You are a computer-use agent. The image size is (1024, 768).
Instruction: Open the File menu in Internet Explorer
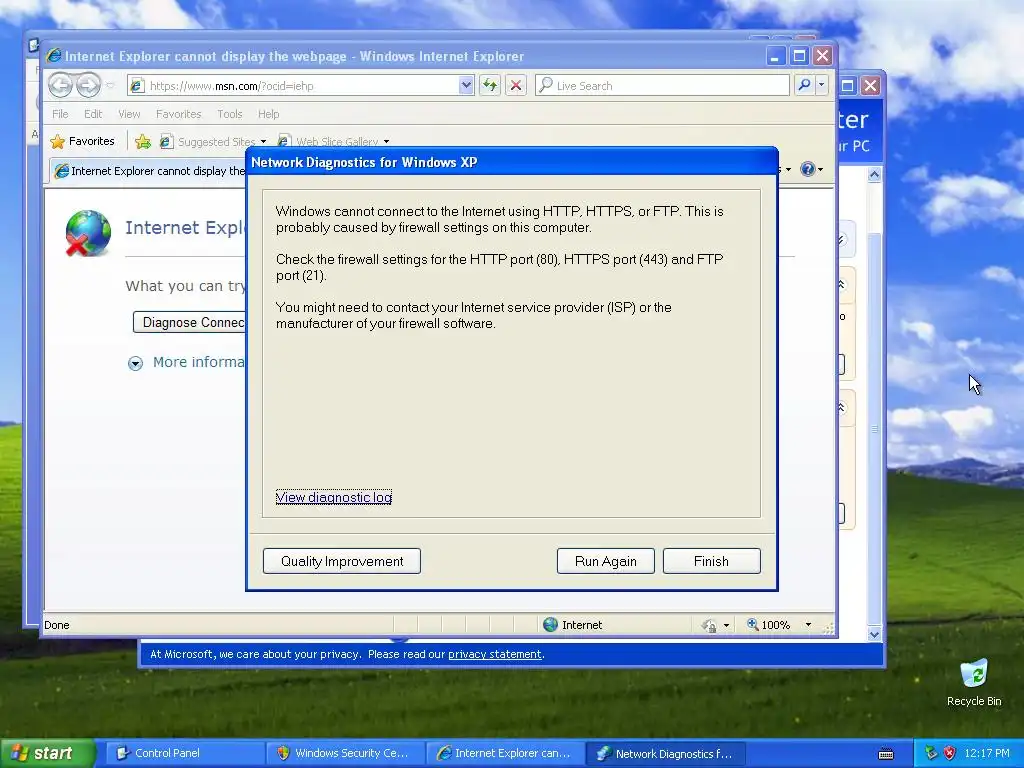(60, 114)
